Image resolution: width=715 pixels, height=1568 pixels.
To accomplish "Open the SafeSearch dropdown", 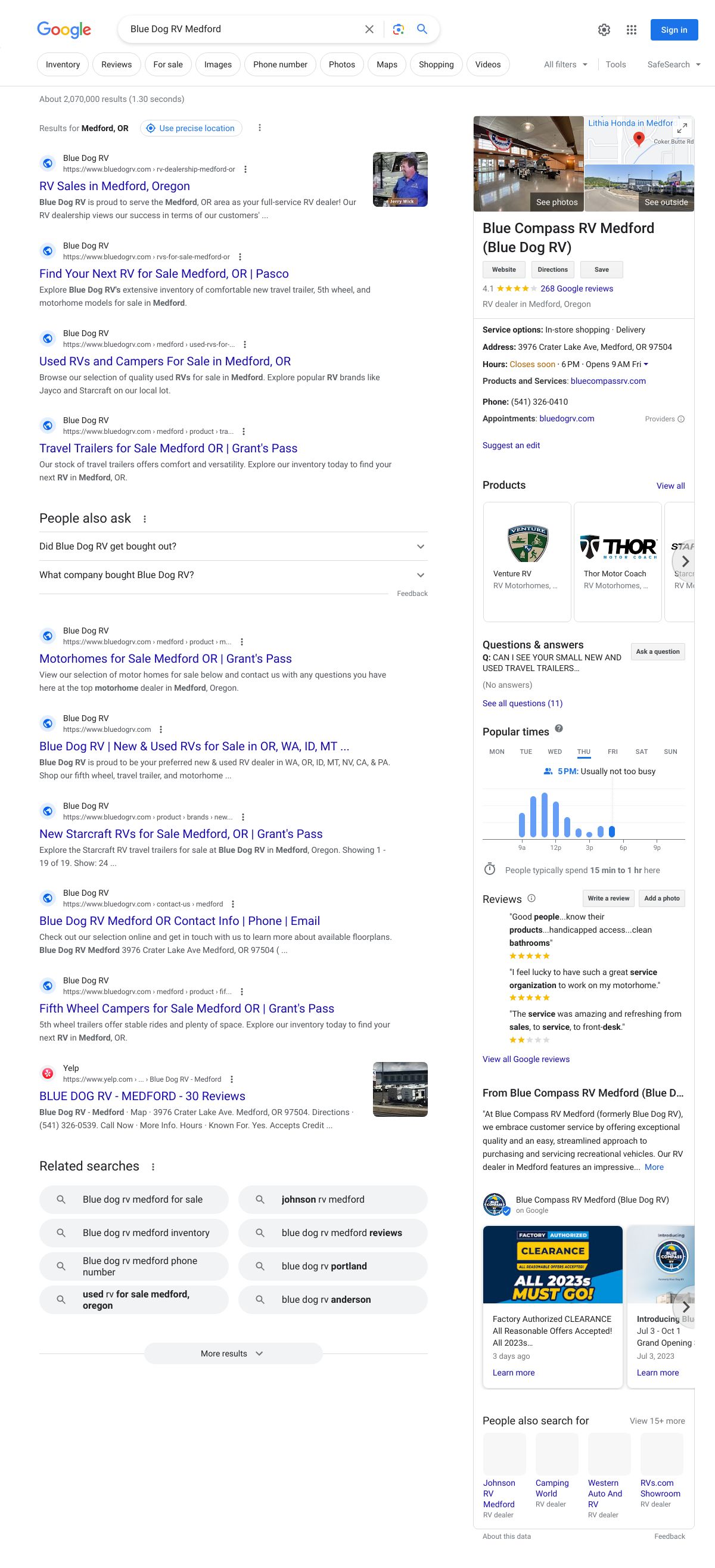I will [674, 64].
